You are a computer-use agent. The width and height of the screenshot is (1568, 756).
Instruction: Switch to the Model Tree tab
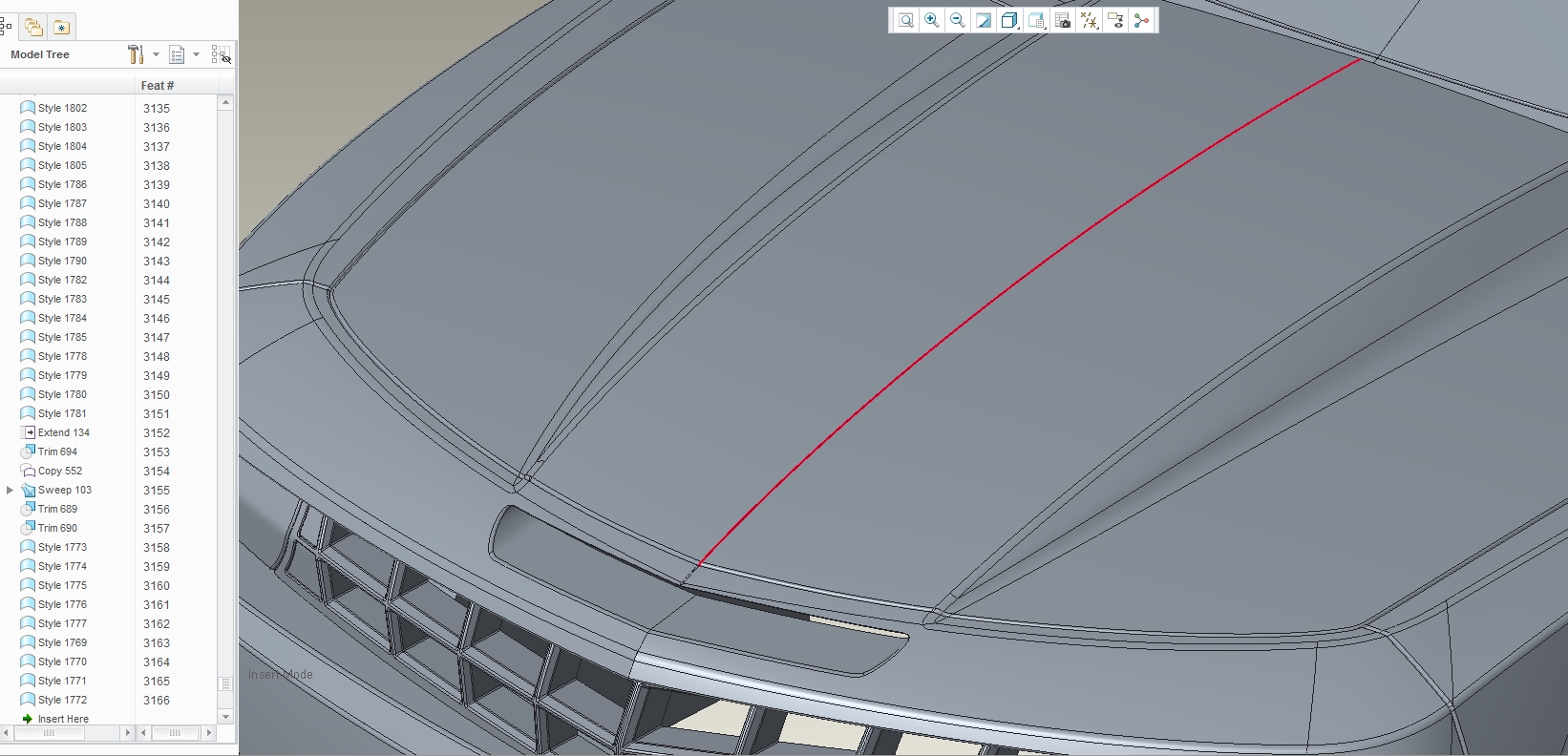tap(5, 27)
